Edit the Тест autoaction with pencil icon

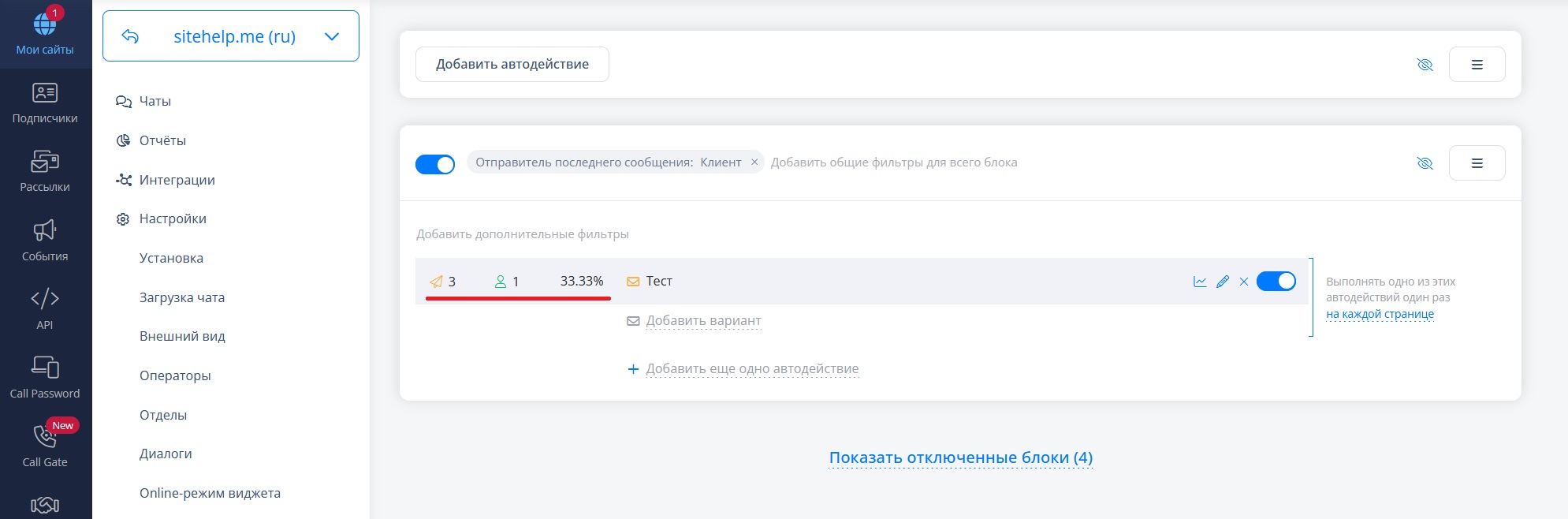[x=1223, y=282]
